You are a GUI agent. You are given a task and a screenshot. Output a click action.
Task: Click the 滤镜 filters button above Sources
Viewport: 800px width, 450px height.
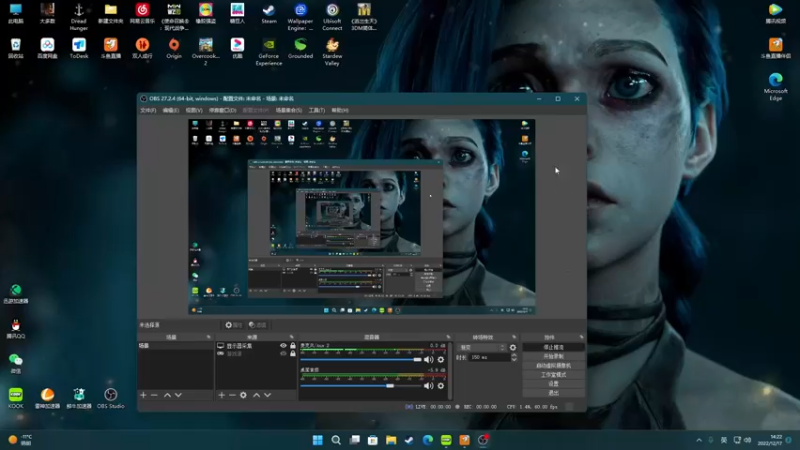tap(258, 325)
